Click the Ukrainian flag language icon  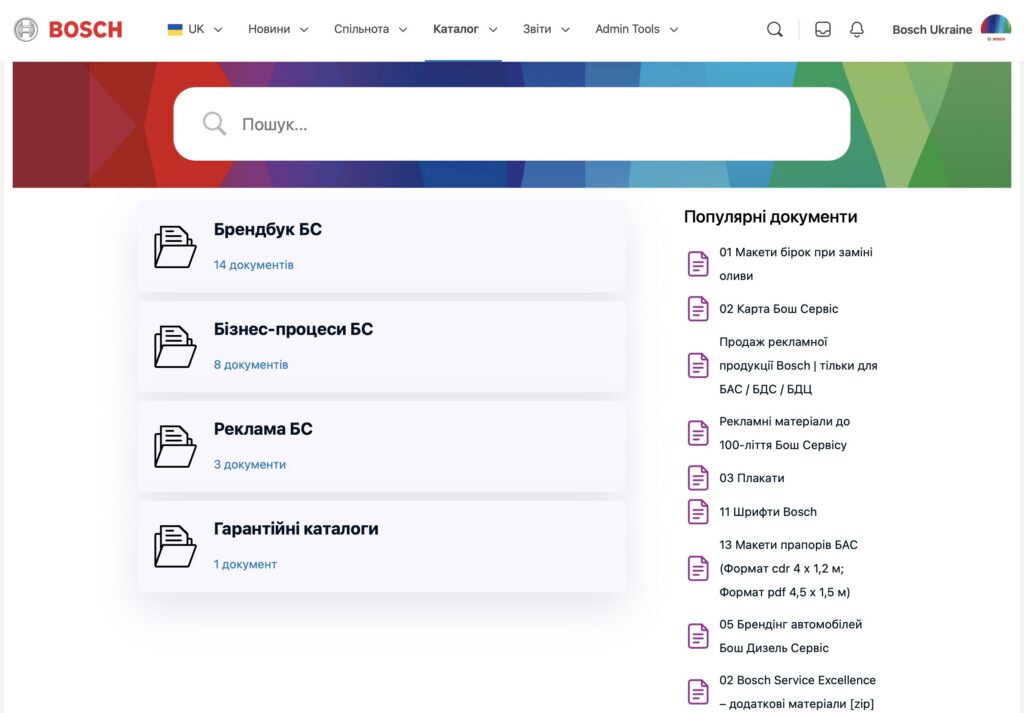point(174,29)
